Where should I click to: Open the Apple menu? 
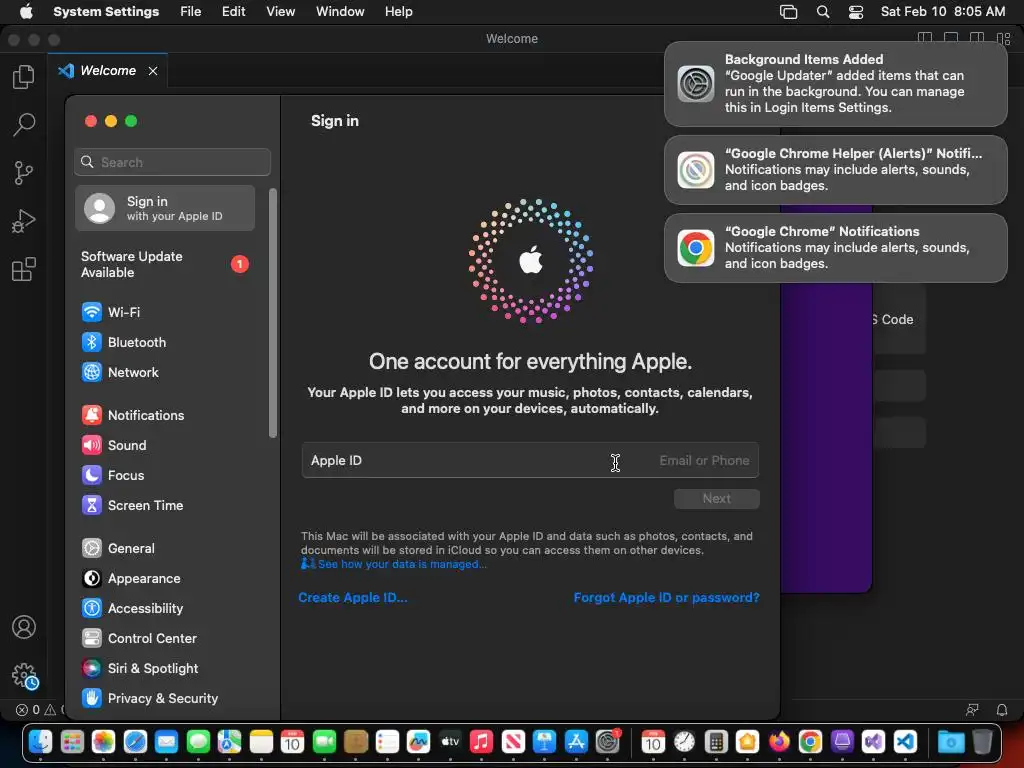(x=26, y=12)
